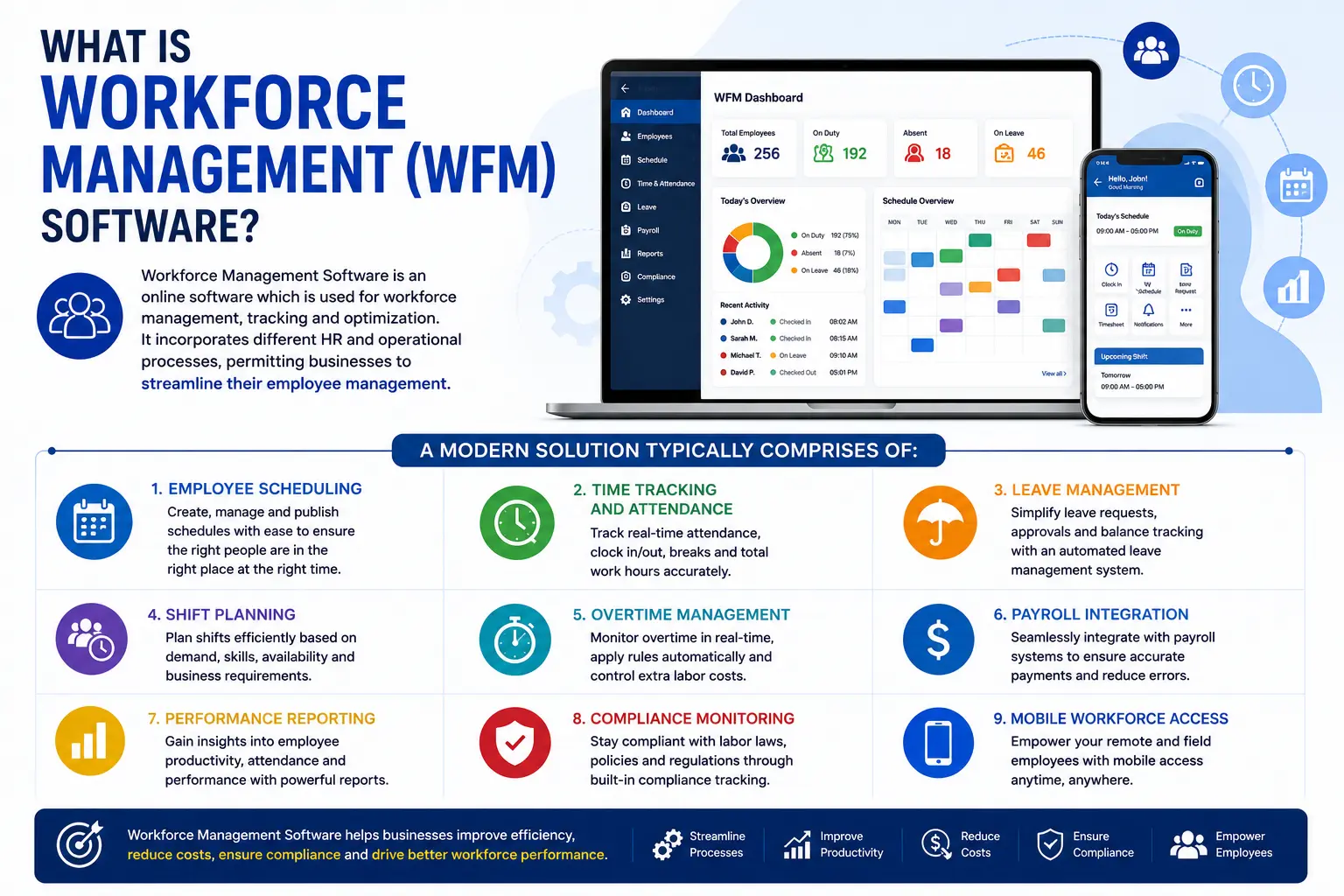Screen dimensions: 1344x896
Task: Select John D. in Recent Activity
Action: [x=788, y=322]
